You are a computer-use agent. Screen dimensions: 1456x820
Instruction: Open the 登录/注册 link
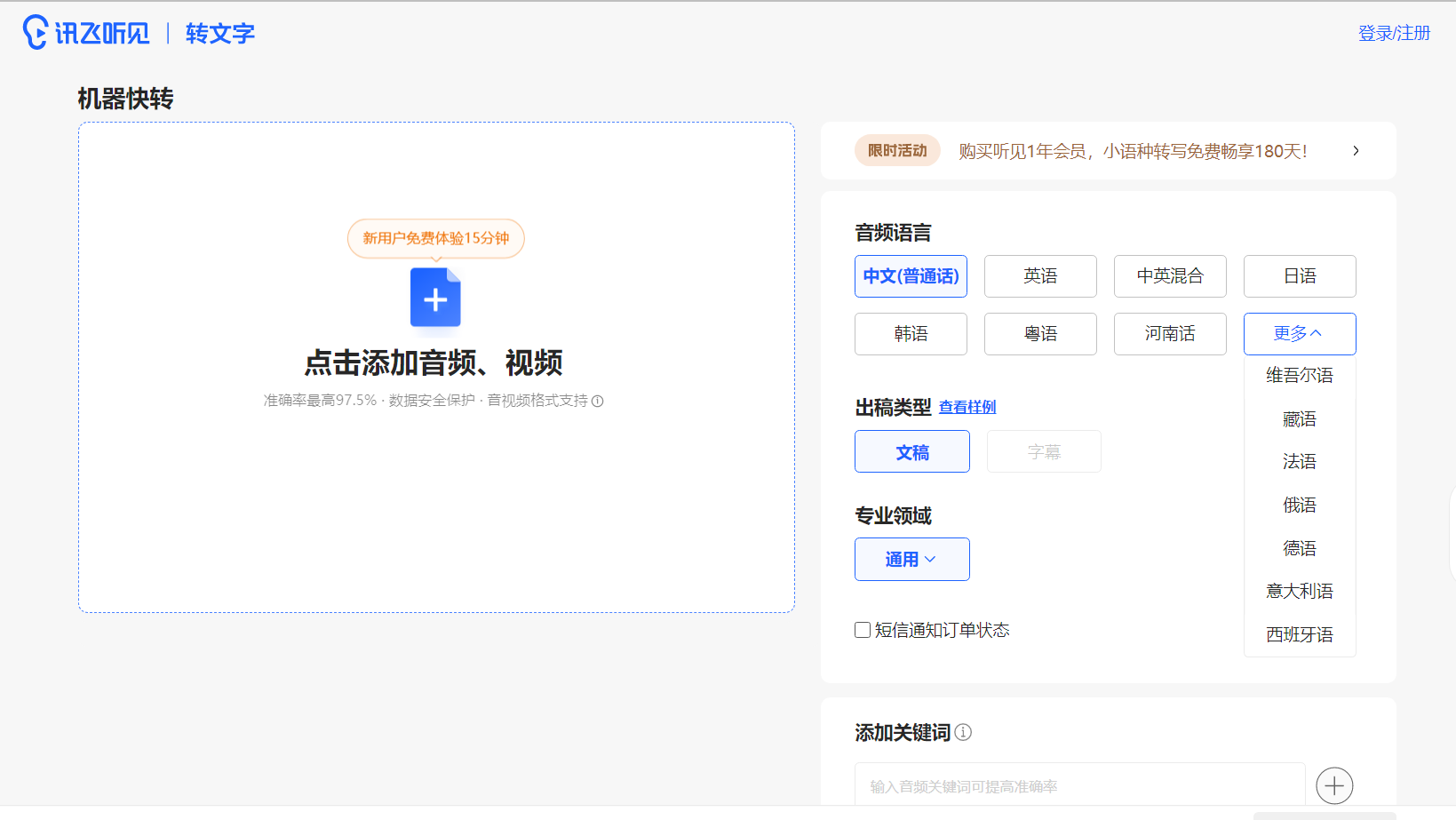[x=1394, y=33]
